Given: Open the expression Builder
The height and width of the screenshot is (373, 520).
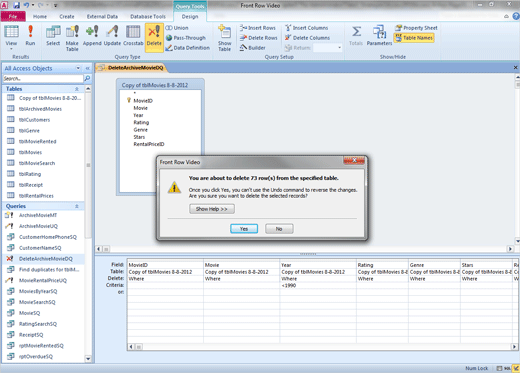Looking at the screenshot, I should [x=253, y=48].
